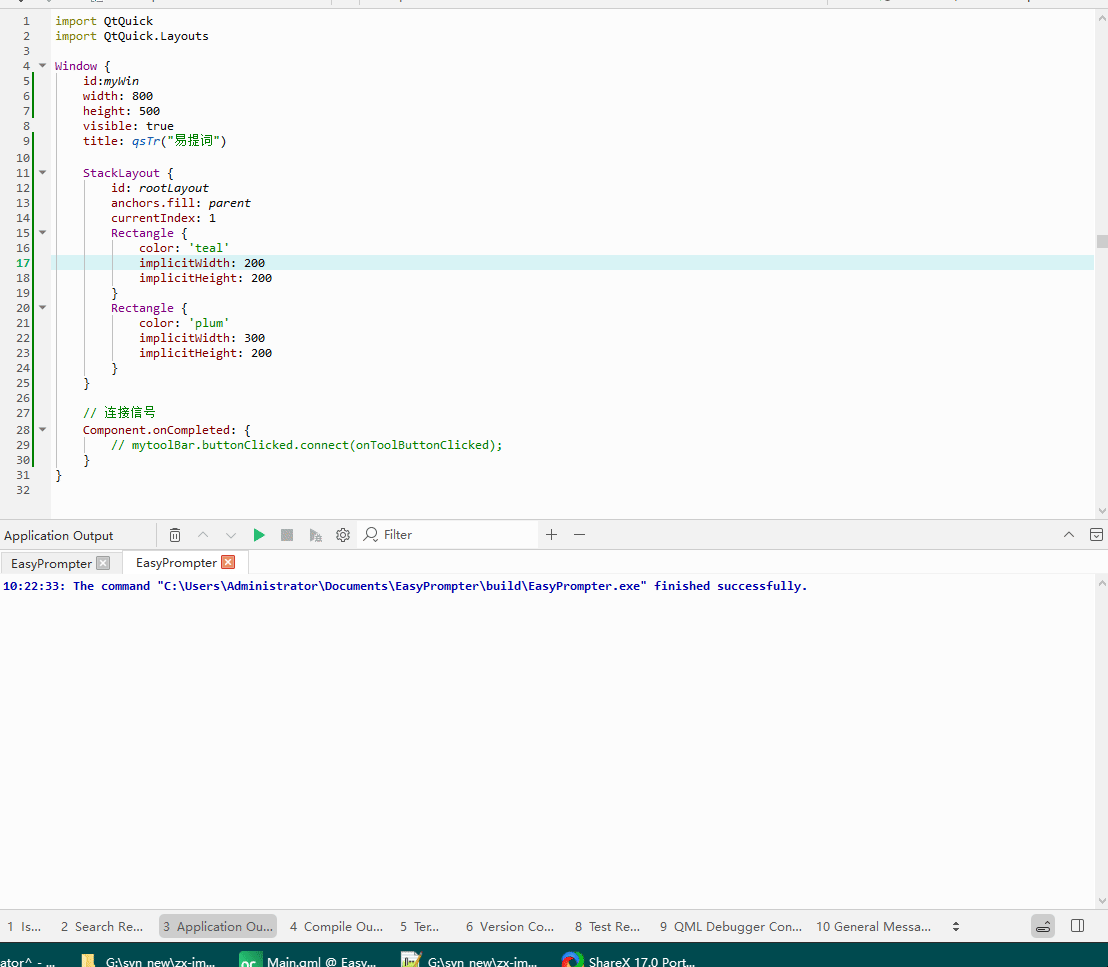Click line number 9 in gutter

26,141
